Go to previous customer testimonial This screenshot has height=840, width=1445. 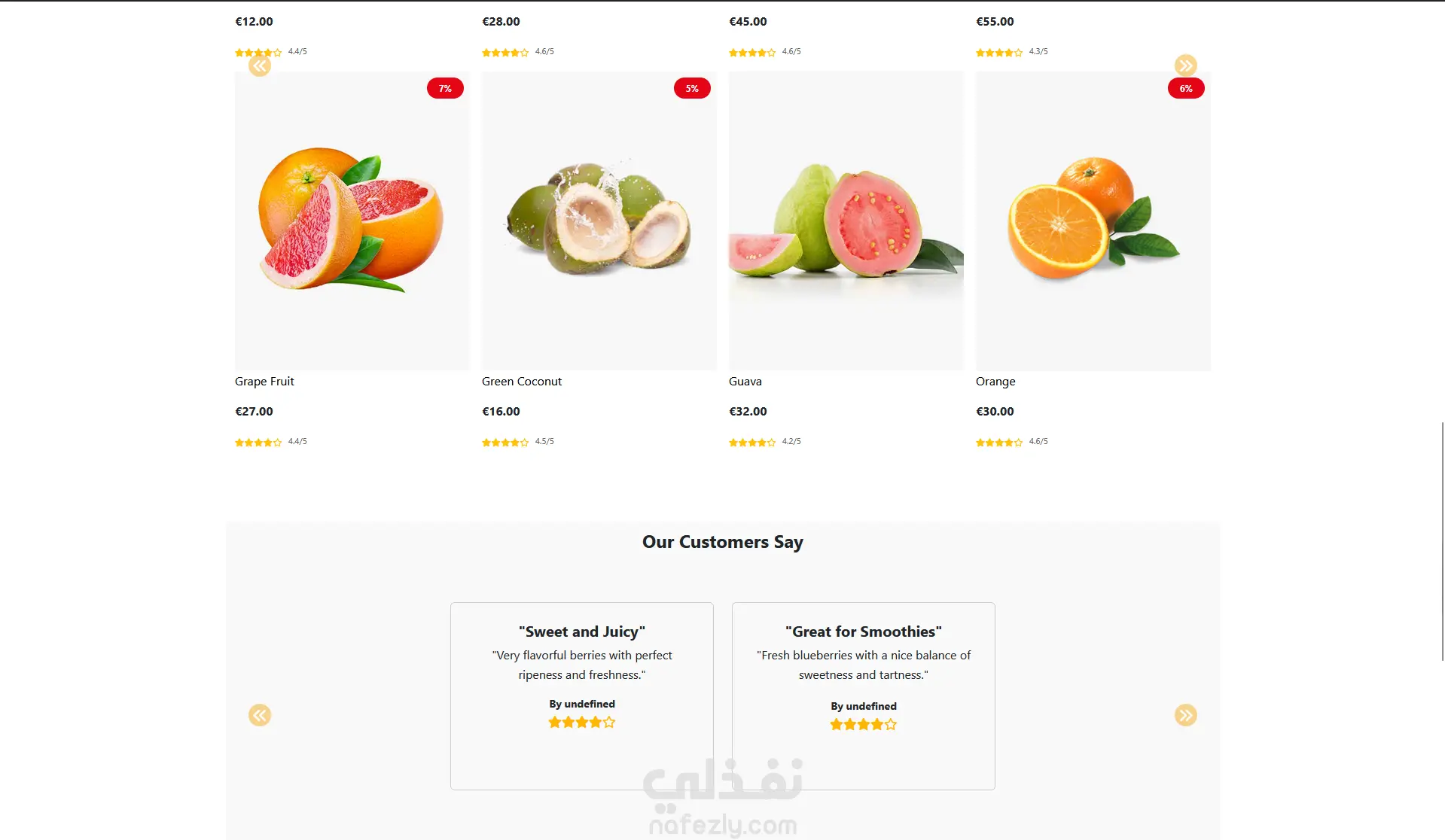tap(260, 715)
